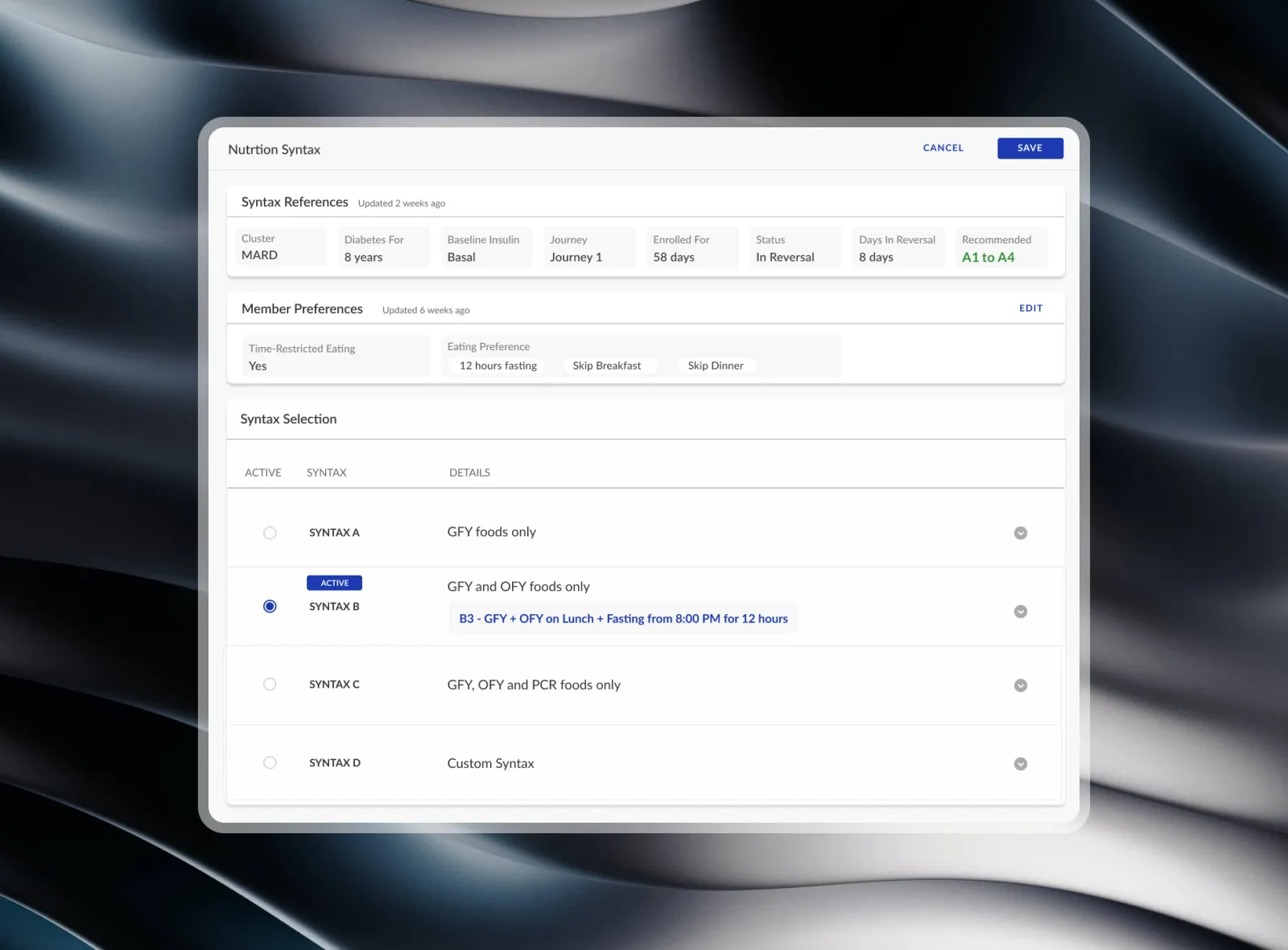Click the Diabetes For '8 years' value
Viewport: 1288px width, 950px height.
363,258
